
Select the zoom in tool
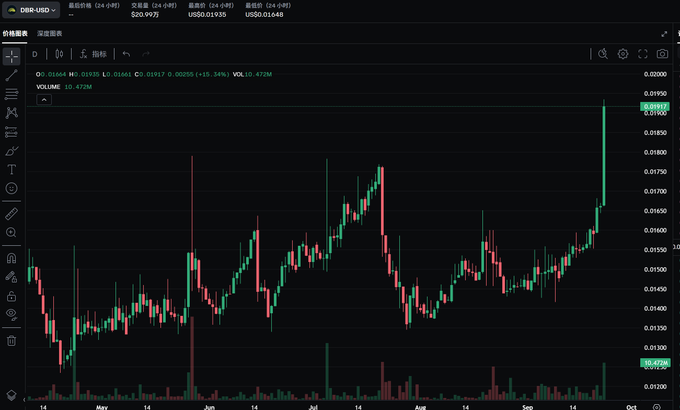(x=12, y=233)
